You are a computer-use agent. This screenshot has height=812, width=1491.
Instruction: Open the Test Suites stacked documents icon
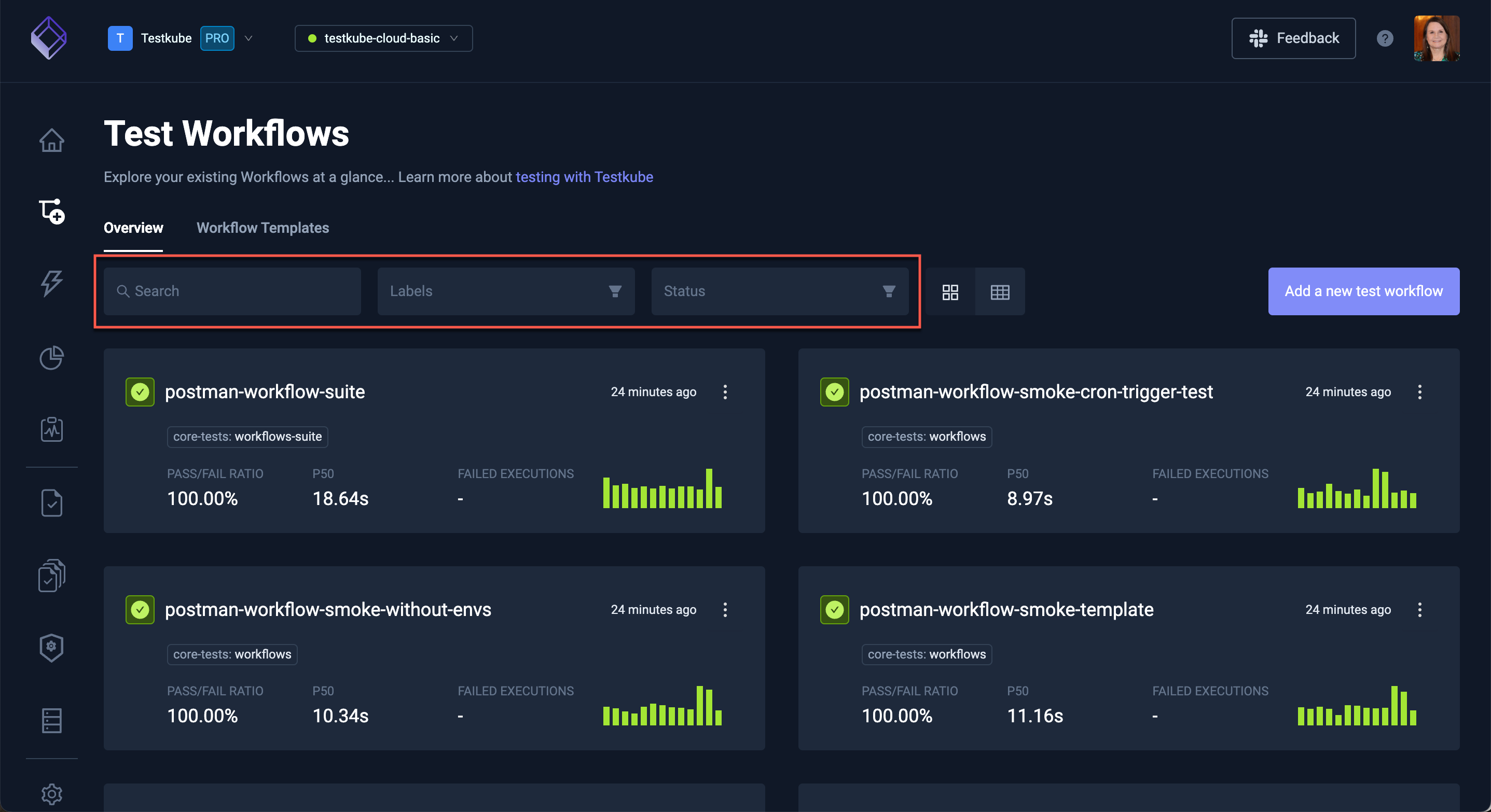pyautogui.click(x=51, y=576)
